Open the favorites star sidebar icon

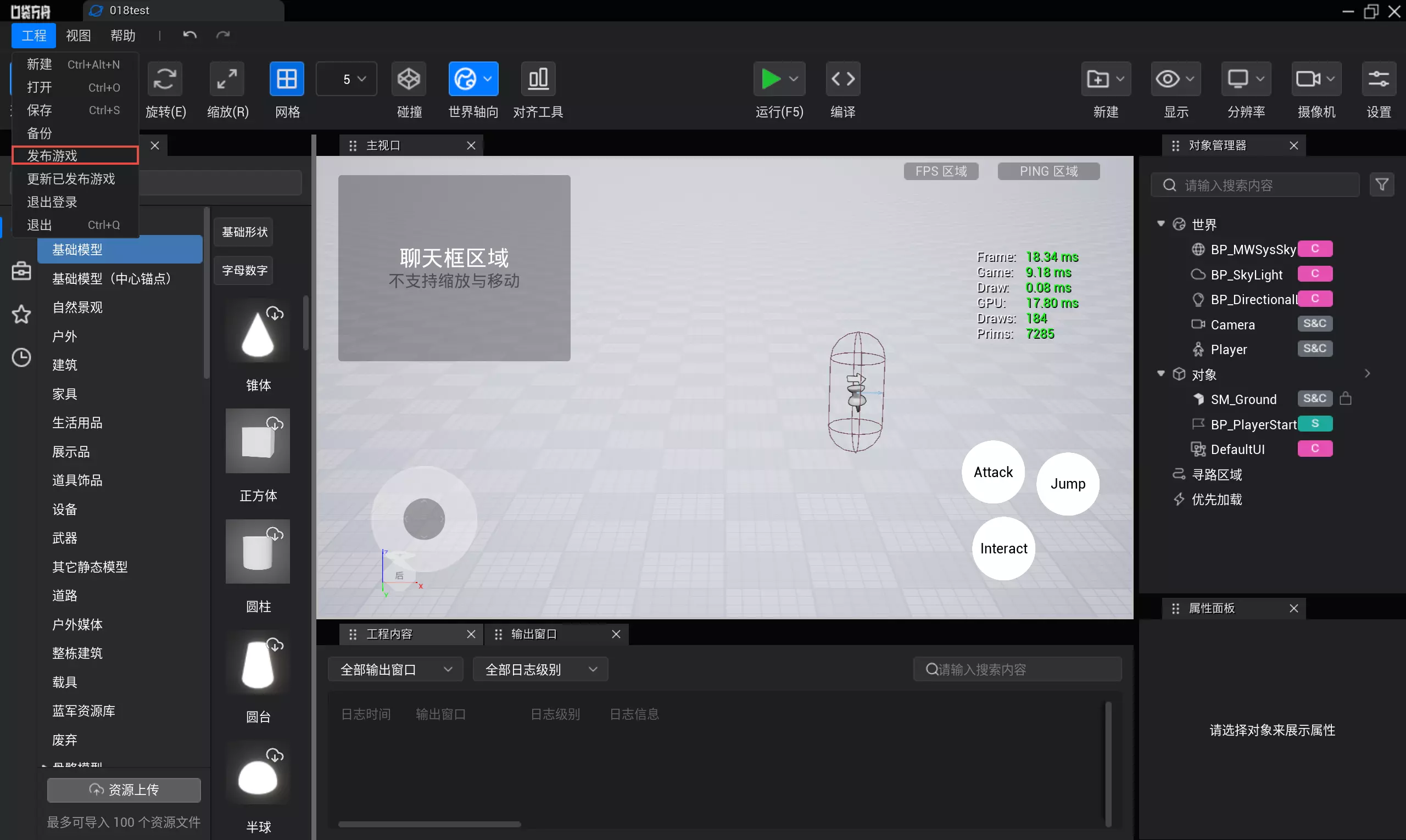pyautogui.click(x=21, y=314)
